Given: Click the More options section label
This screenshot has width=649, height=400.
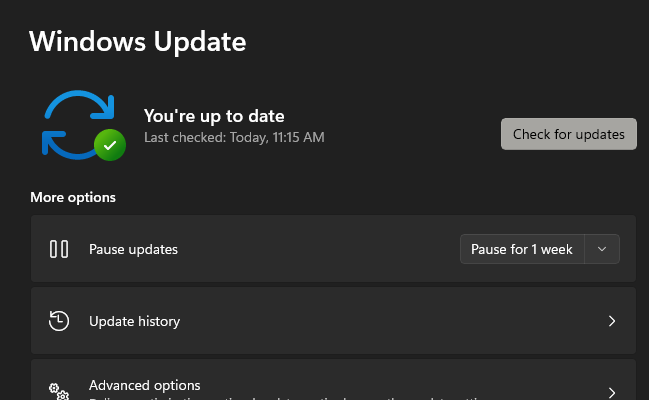Looking at the screenshot, I should tap(73, 197).
